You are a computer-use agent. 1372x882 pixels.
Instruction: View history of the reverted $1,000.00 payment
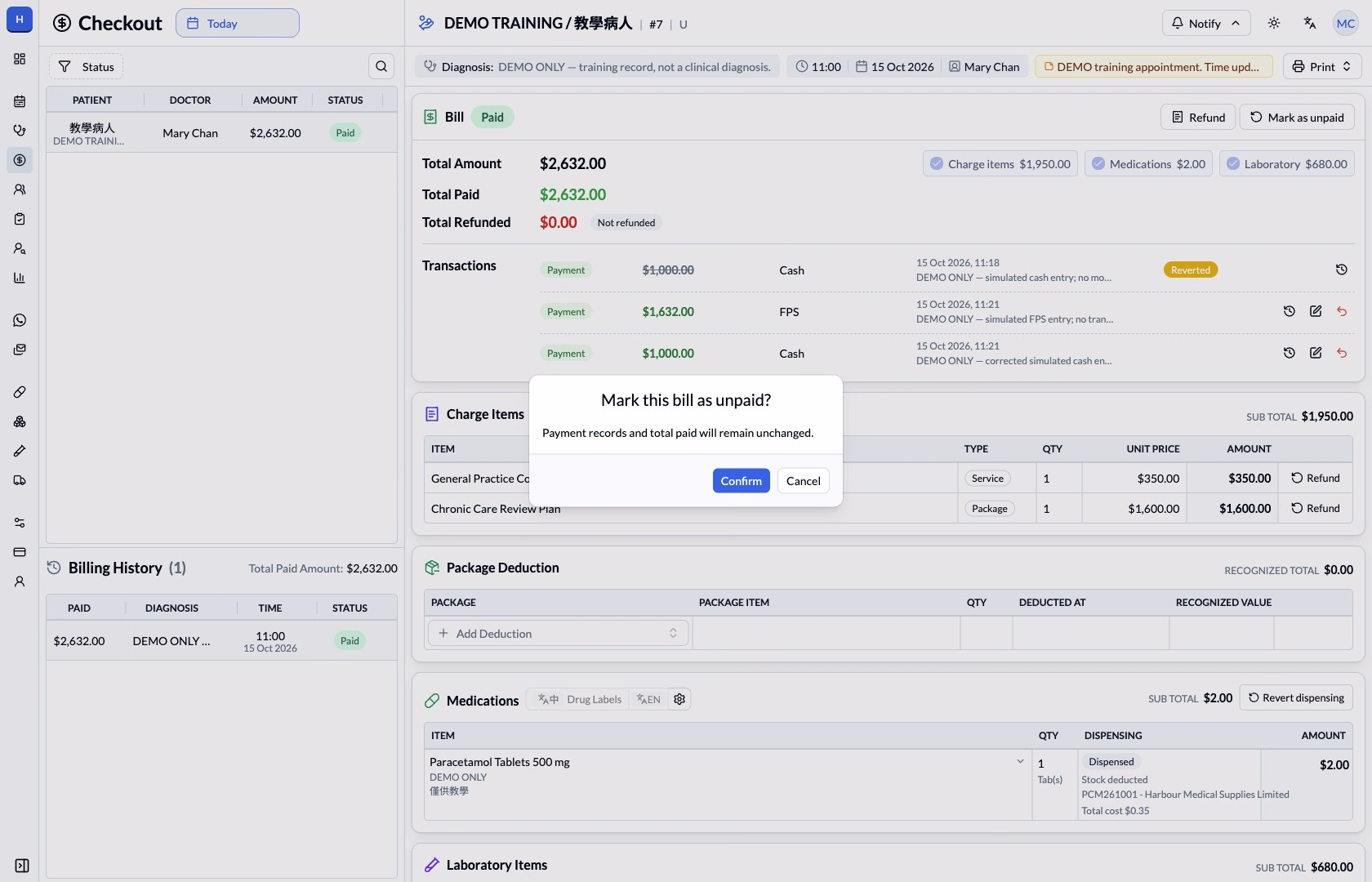(1342, 269)
